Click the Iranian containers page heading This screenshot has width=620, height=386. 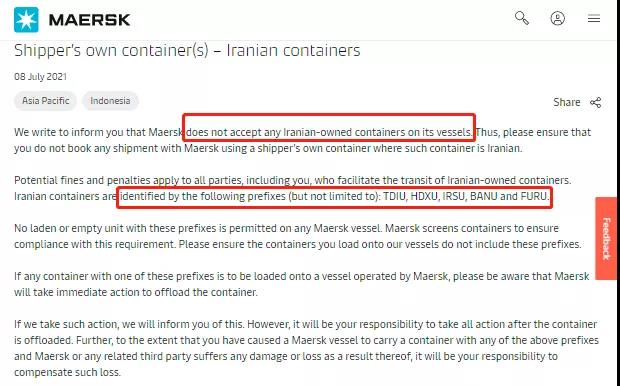[x=187, y=51]
